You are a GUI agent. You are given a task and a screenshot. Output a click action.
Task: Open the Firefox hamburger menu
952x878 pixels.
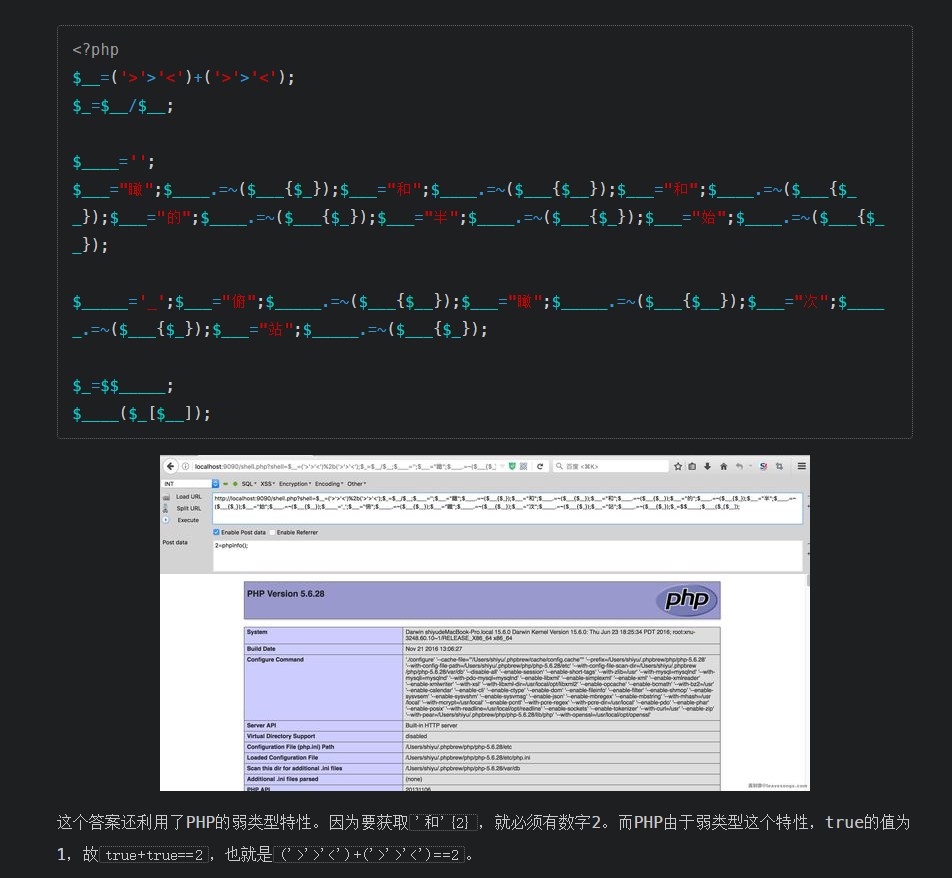[801, 467]
